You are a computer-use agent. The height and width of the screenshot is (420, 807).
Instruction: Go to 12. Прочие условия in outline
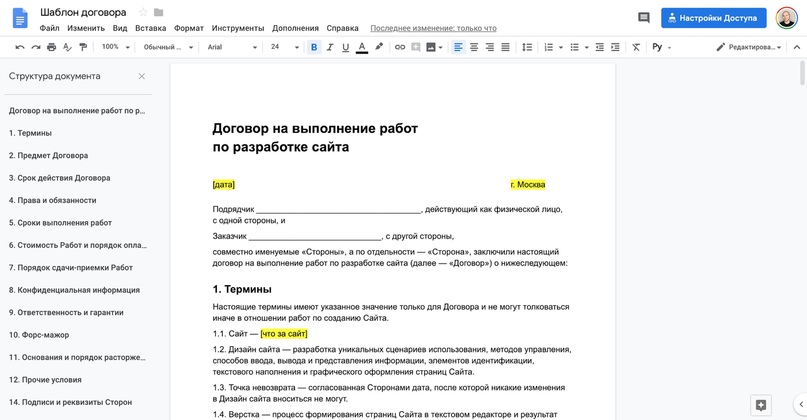45,380
